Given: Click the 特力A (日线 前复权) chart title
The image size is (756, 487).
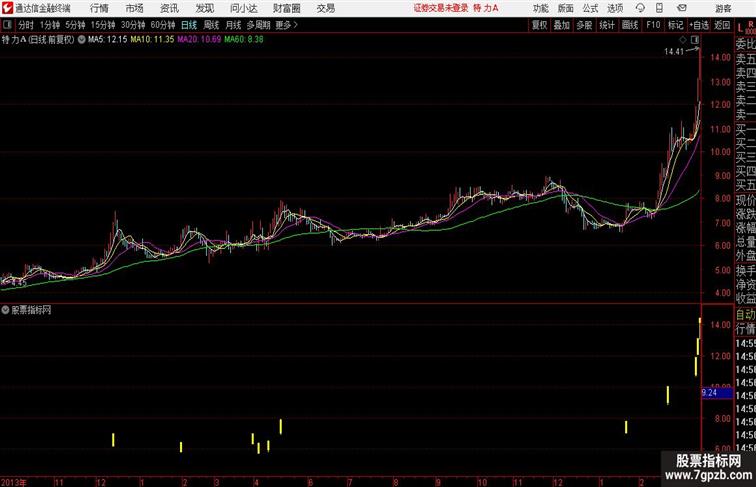Looking at the screenshot, I should (38, 40).
